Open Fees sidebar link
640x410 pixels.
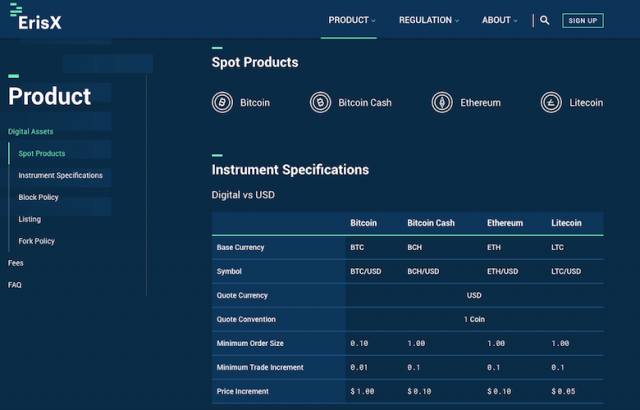click(x=16, y=263)
